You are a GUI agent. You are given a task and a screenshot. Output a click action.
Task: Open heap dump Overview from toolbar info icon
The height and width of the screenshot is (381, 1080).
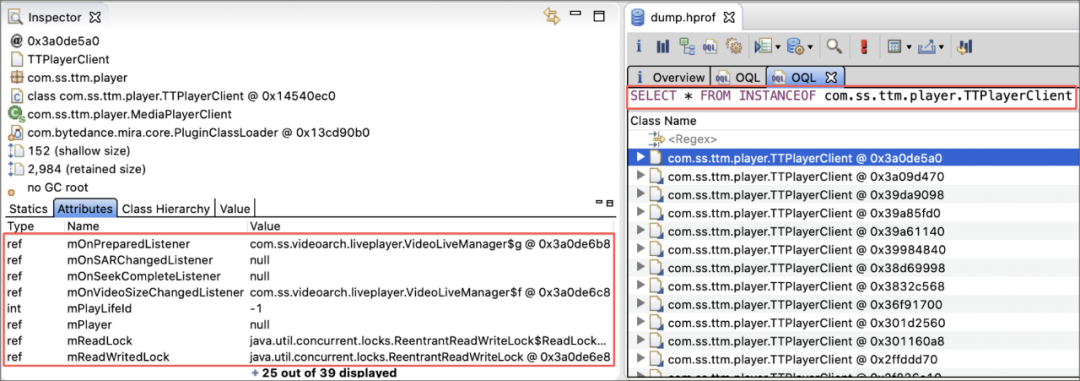point(639,47)
